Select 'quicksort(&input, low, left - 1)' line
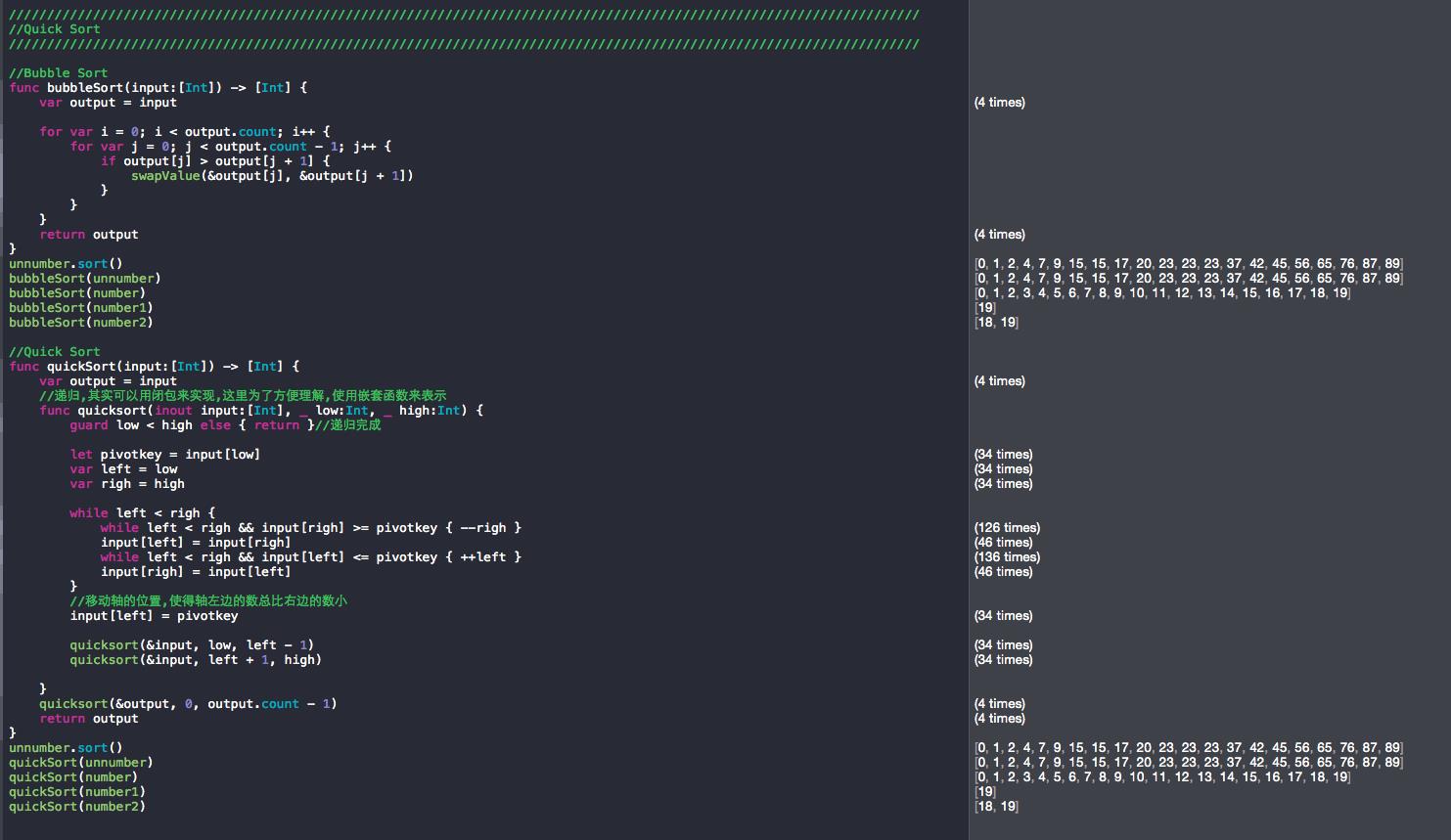 (192, 645)
